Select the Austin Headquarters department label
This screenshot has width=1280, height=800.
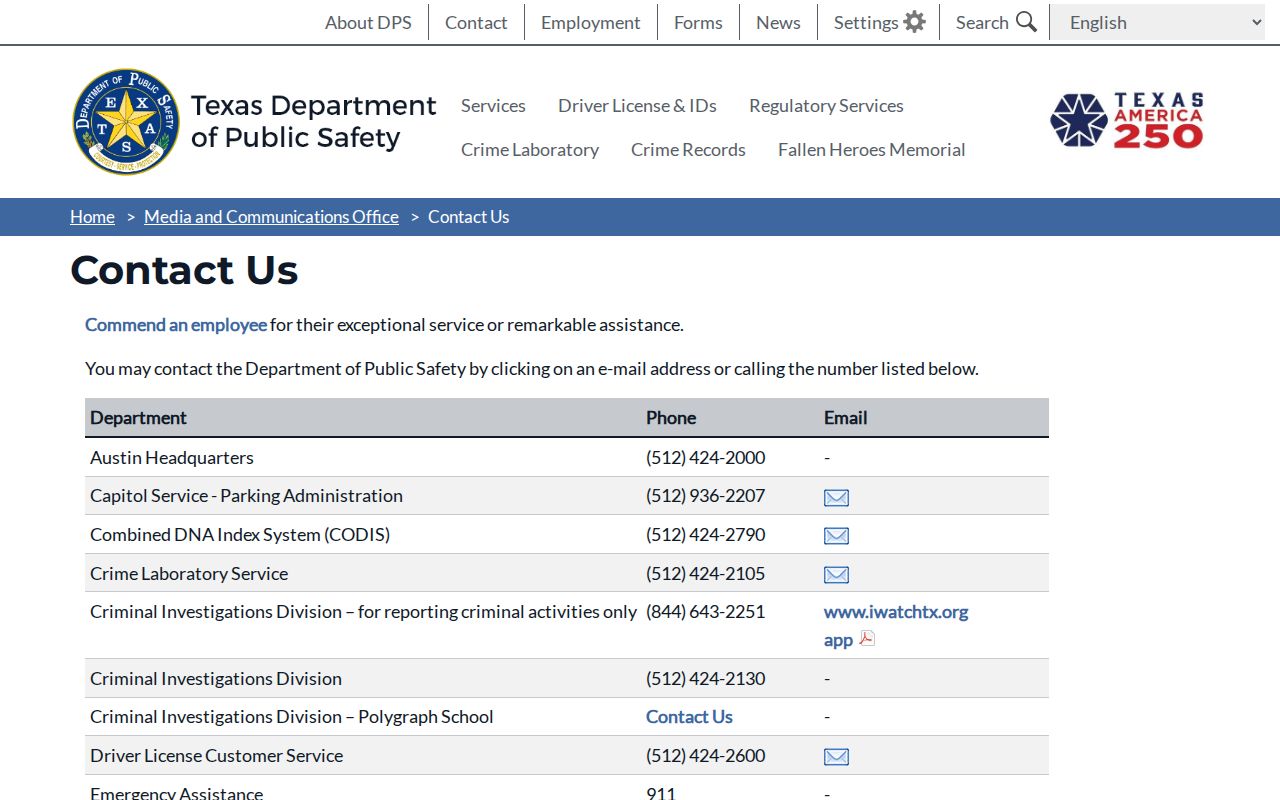172,458
